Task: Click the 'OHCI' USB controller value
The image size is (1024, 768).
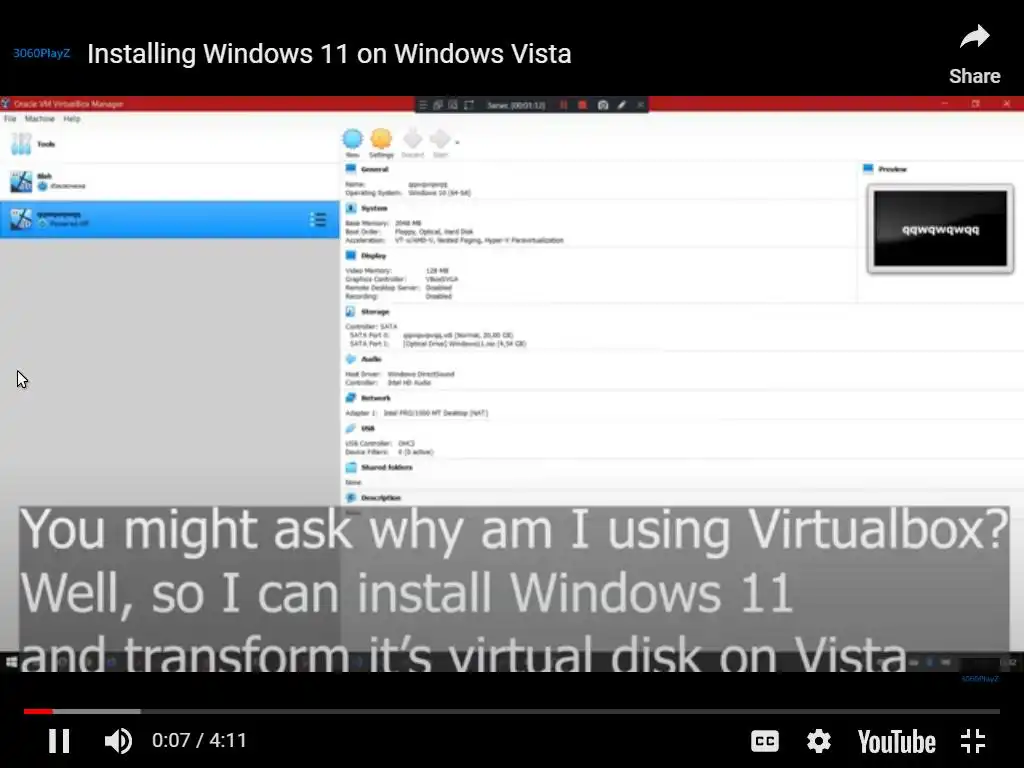Action: coord(406,443)
